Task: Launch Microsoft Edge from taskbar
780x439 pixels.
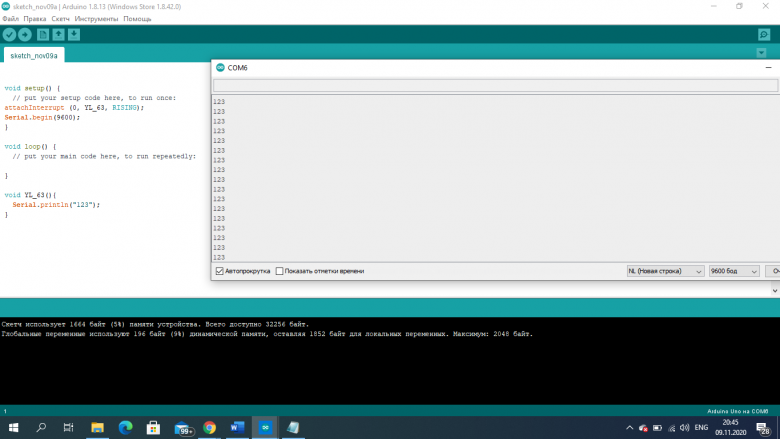Action: [125, 428]
